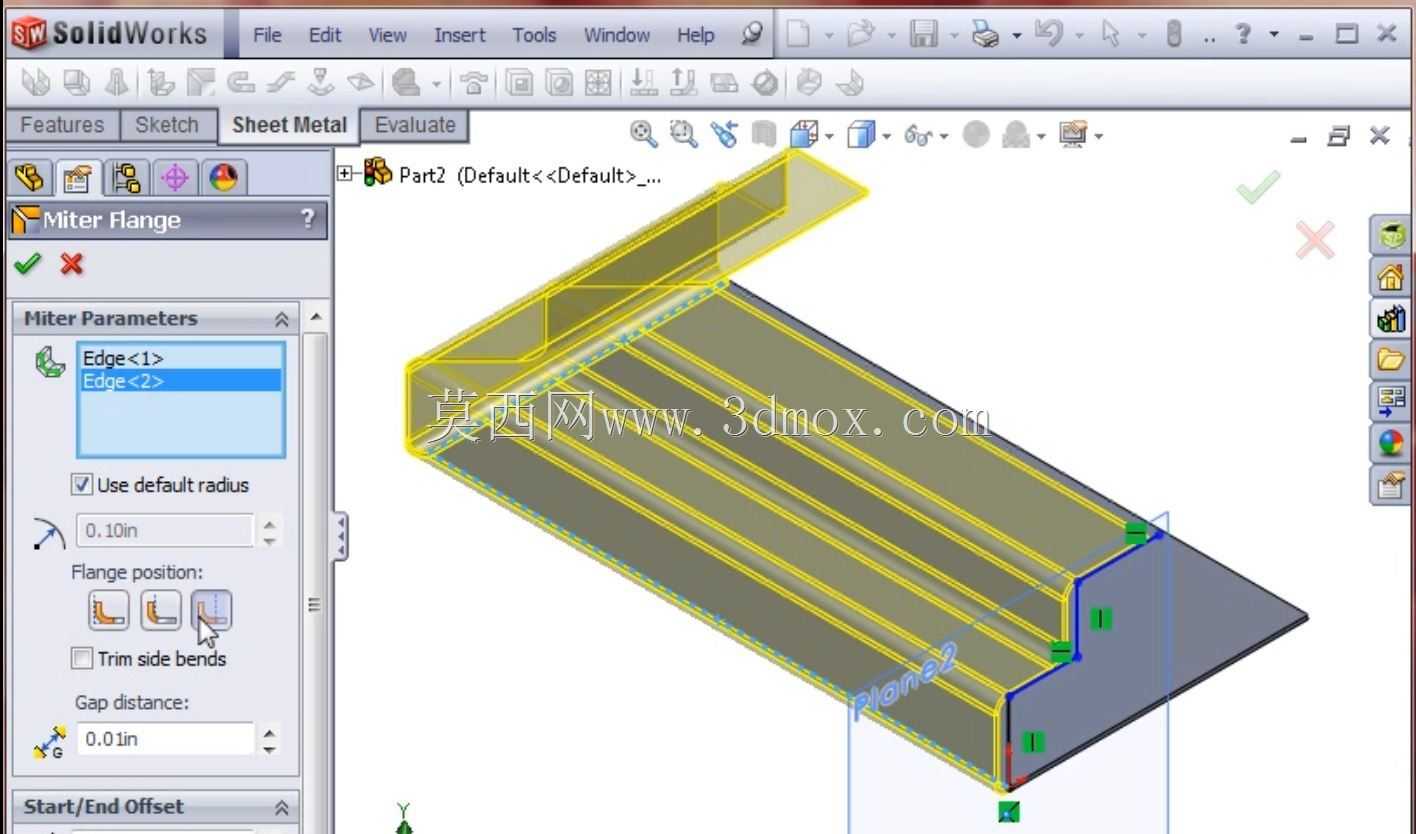Viewport: 1416px width, 834px height.
Task: Open the ConfigurationManager tab
Action: (x=127, y=178)
